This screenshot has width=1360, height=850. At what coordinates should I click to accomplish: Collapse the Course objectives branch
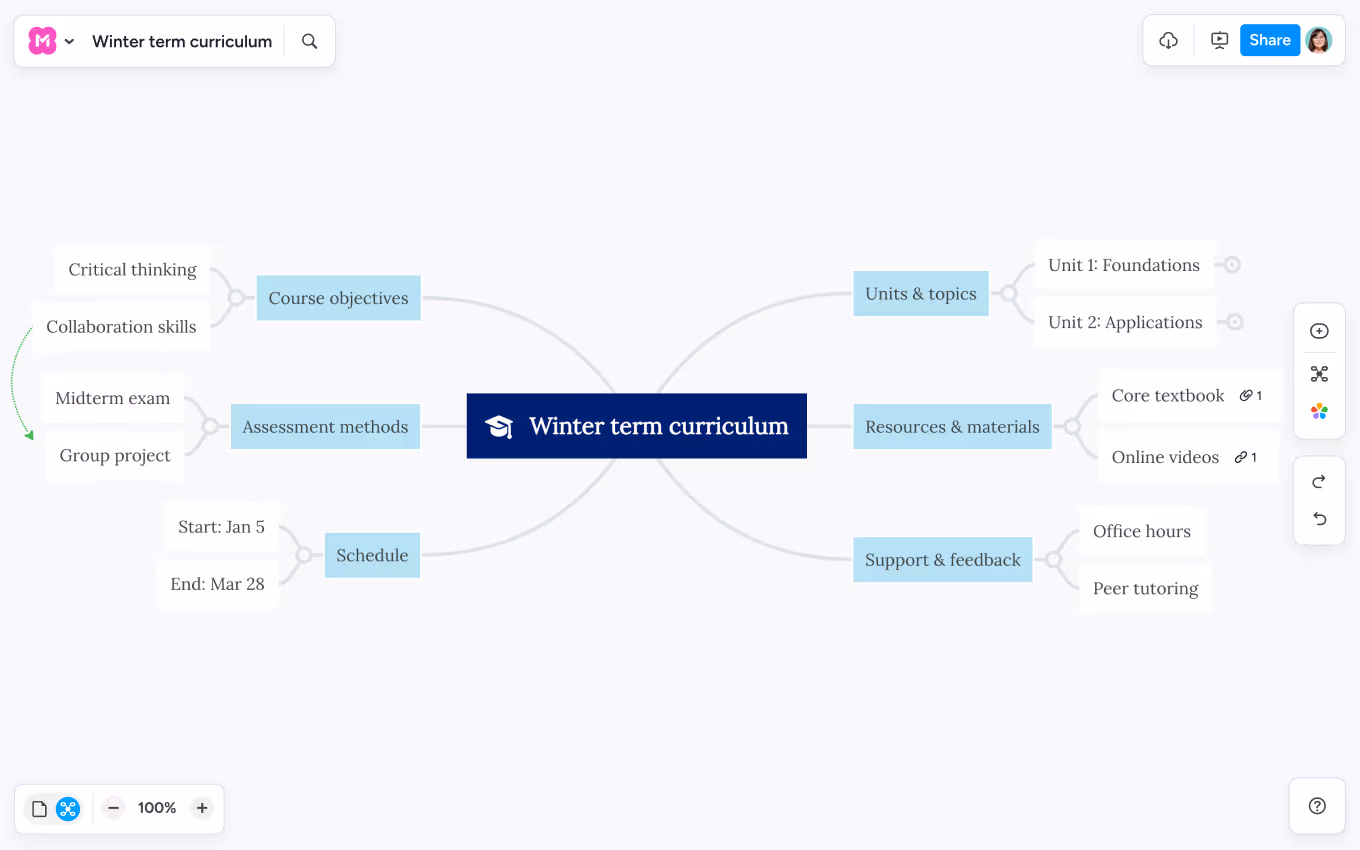(x=235, y=298)
